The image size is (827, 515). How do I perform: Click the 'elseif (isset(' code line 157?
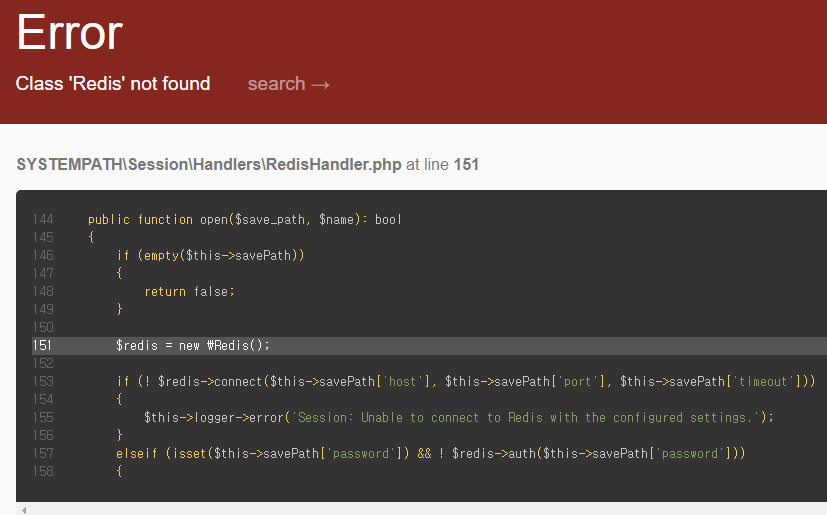pyautogui.click(x=430, y=453)
